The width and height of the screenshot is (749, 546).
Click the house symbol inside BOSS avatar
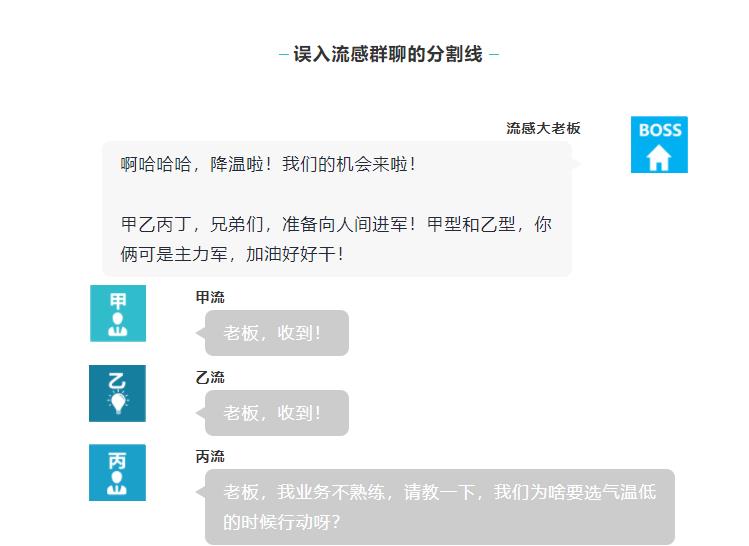click(659, 158)
